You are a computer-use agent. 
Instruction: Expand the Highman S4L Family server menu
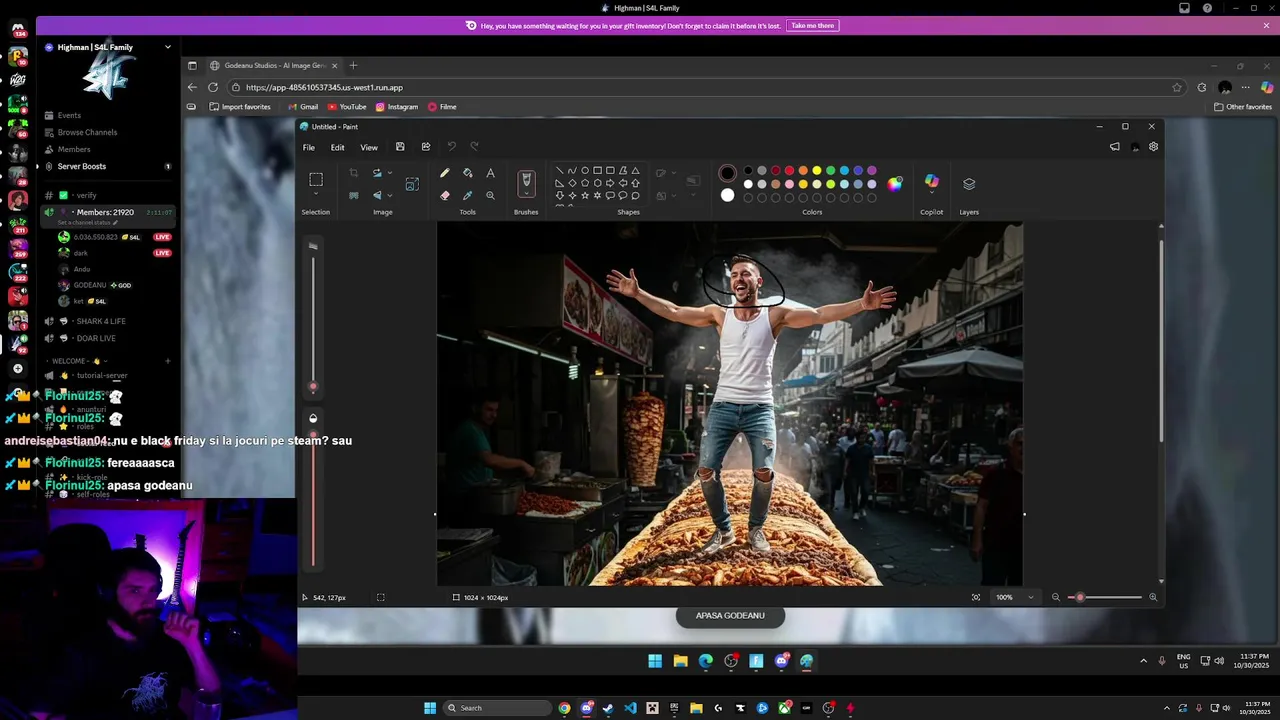167,47
